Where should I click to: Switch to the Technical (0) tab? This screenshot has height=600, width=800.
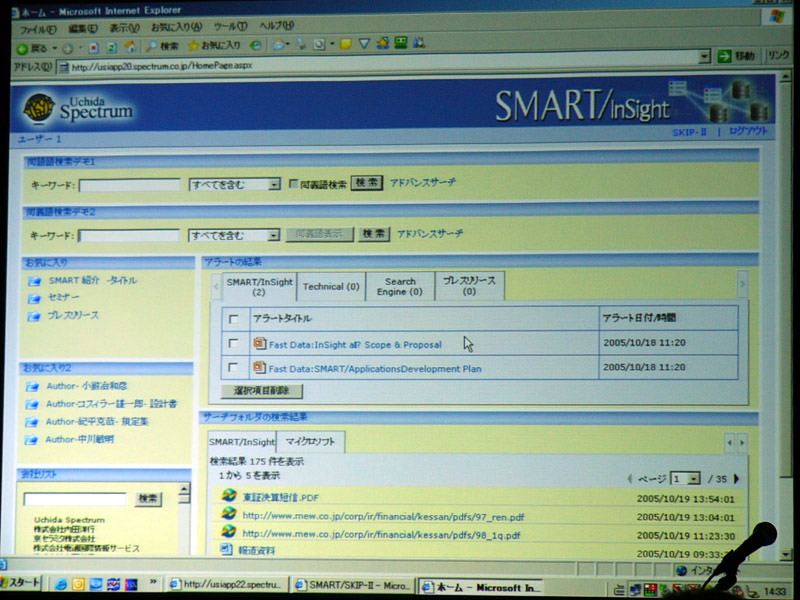pos(331,287)
